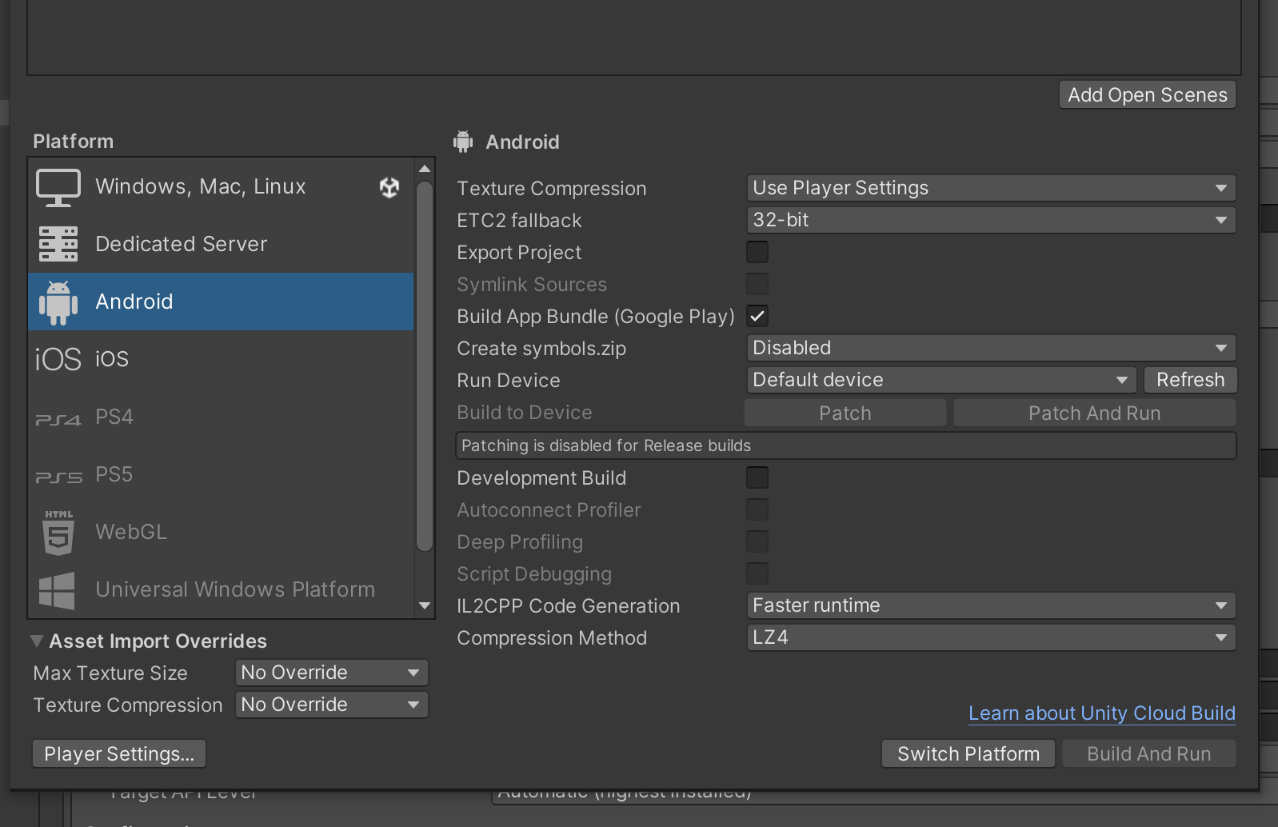Image resolution: width=1278 pixels, height=827 pixels.
Task: Click the platform list scrollbar thumb
Action: point(425,365)
